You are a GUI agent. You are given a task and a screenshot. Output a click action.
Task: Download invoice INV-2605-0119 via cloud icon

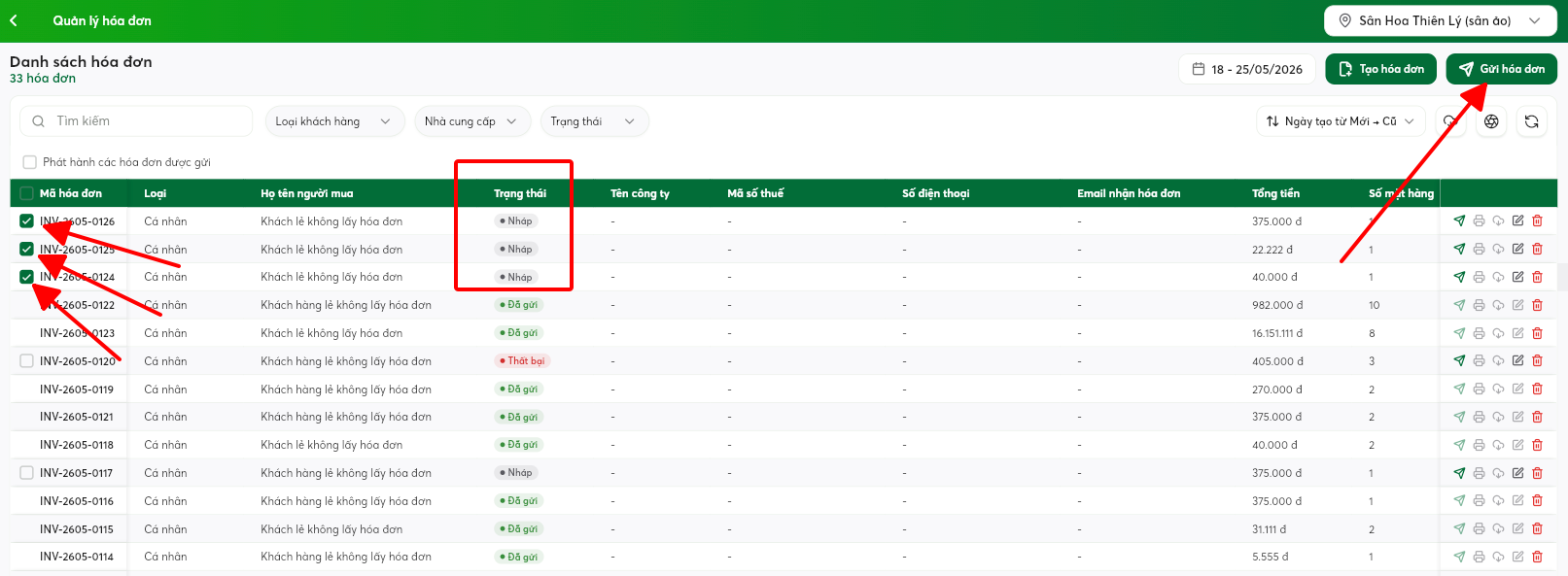[1498, 390]
